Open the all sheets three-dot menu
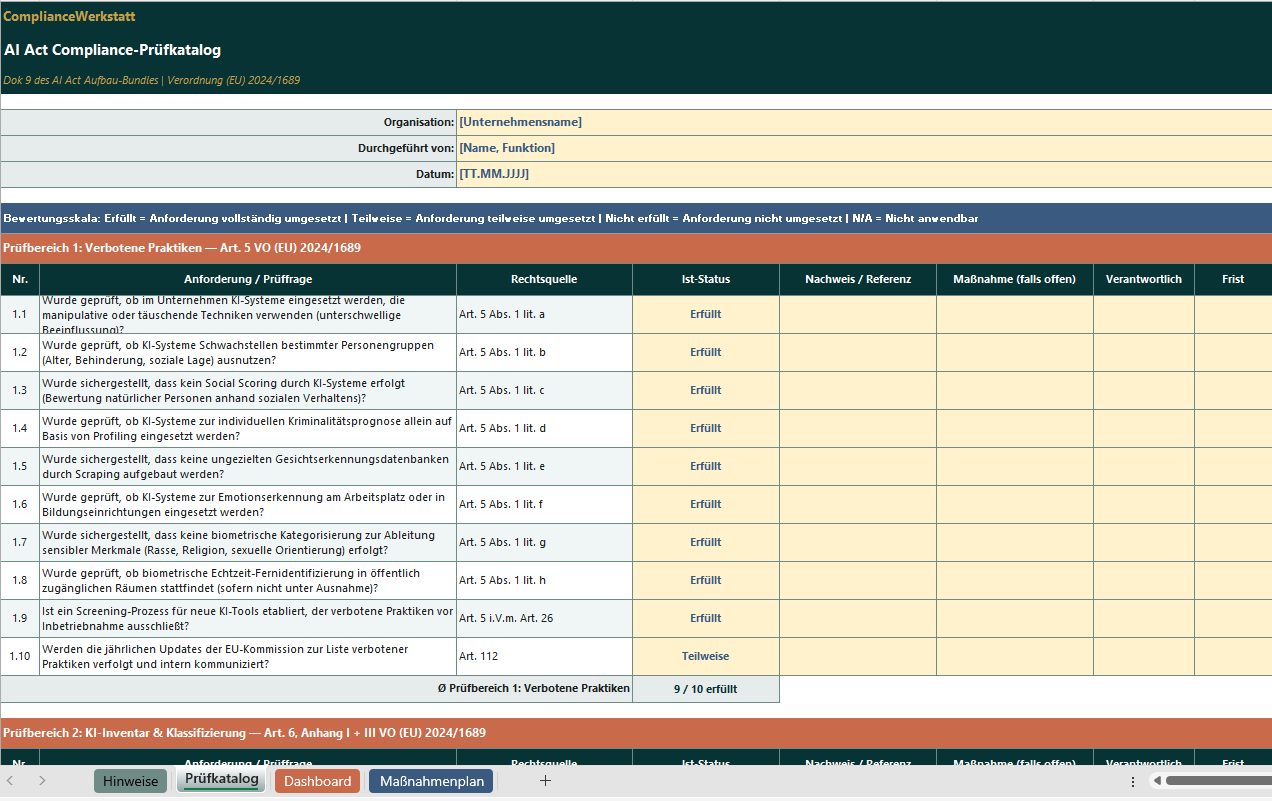Viewport: 1272px width, 801px height. [1132, 780]
